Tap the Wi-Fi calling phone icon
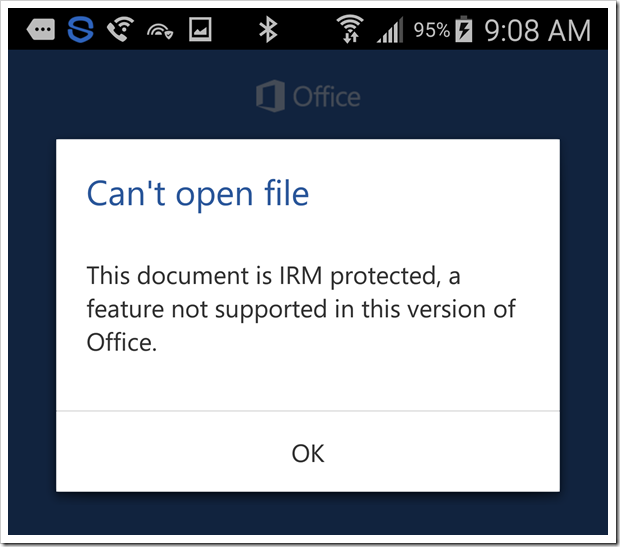The height and width of the screenshot is (547, 620). click(x=120, y=30)
